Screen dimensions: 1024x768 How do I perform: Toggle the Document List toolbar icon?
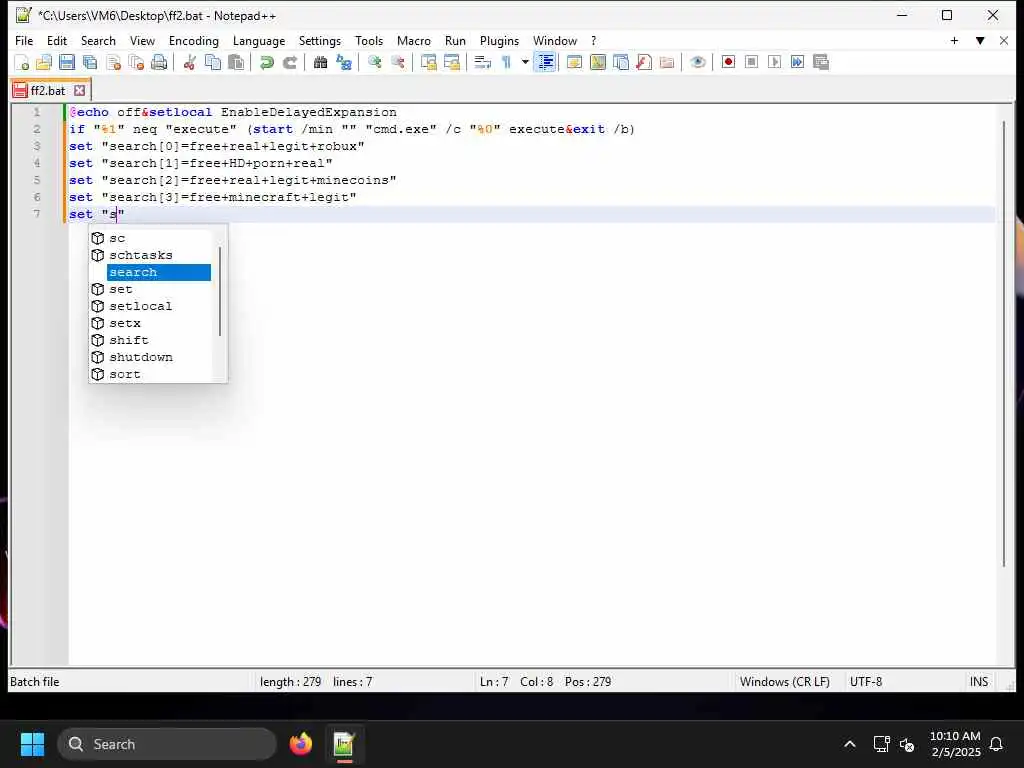click(621, 63)
